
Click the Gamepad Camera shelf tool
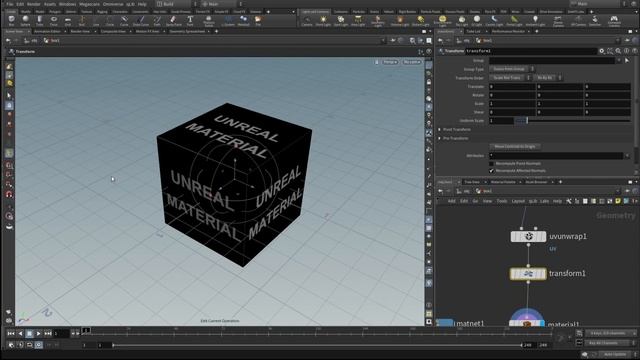(614, 21)
